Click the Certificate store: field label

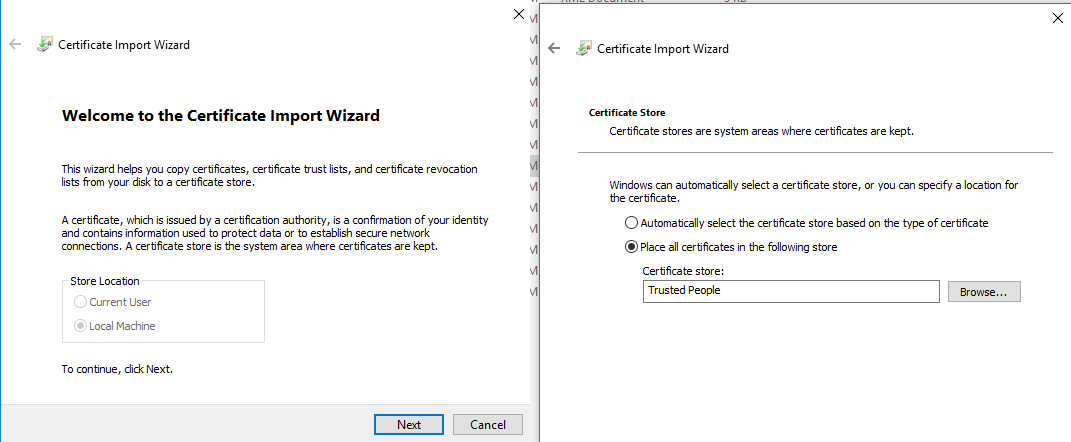click(682, 271)
